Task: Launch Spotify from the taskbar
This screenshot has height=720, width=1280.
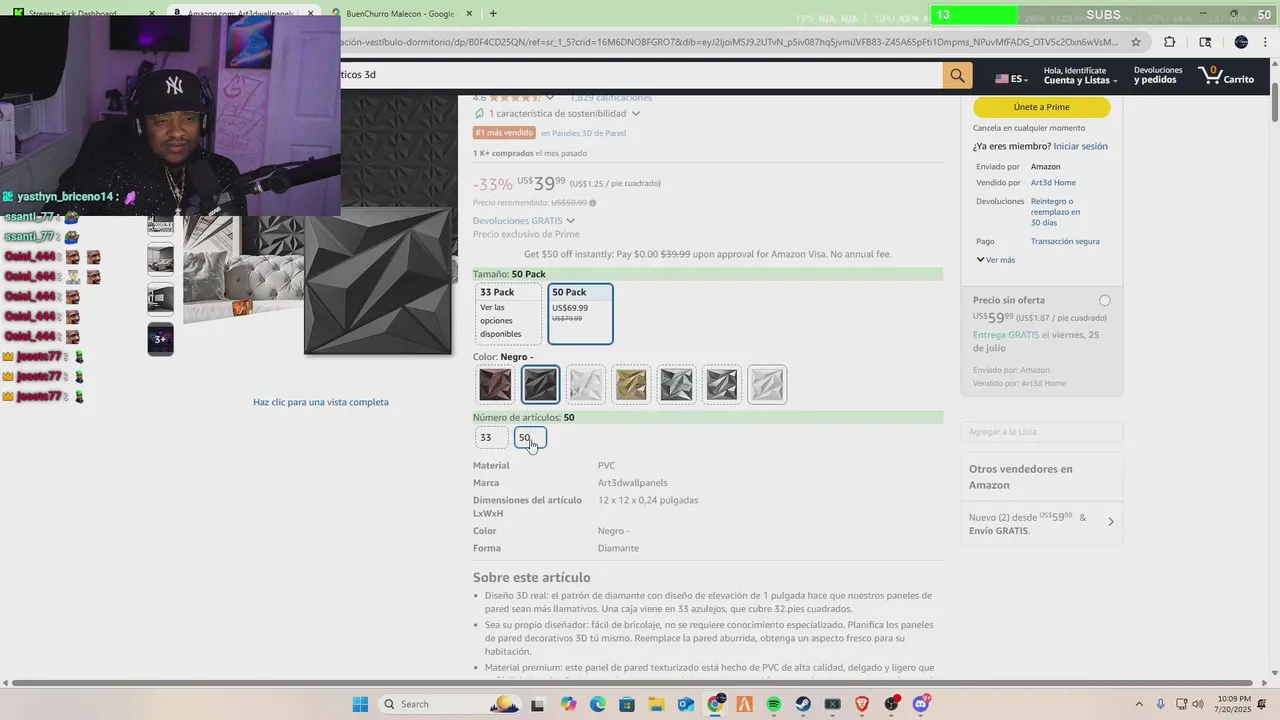Action: [x=774, y=704]
